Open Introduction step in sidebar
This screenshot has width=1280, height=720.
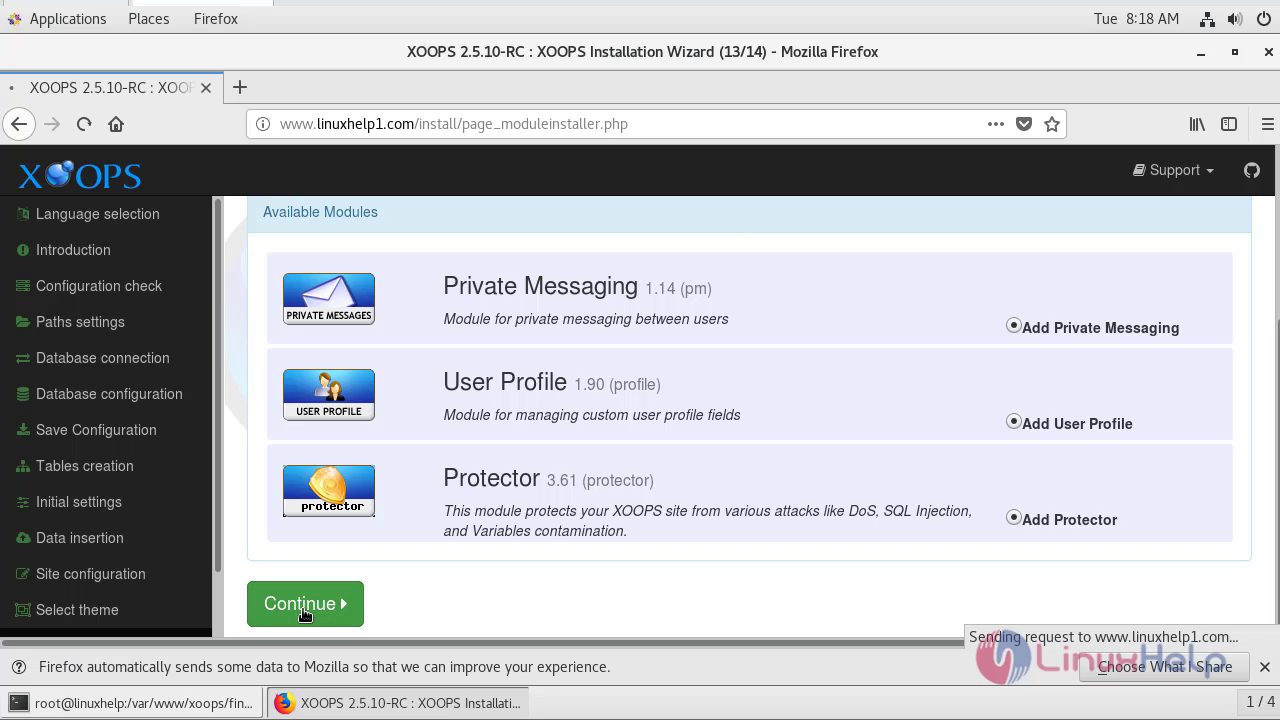click(73, 250)
